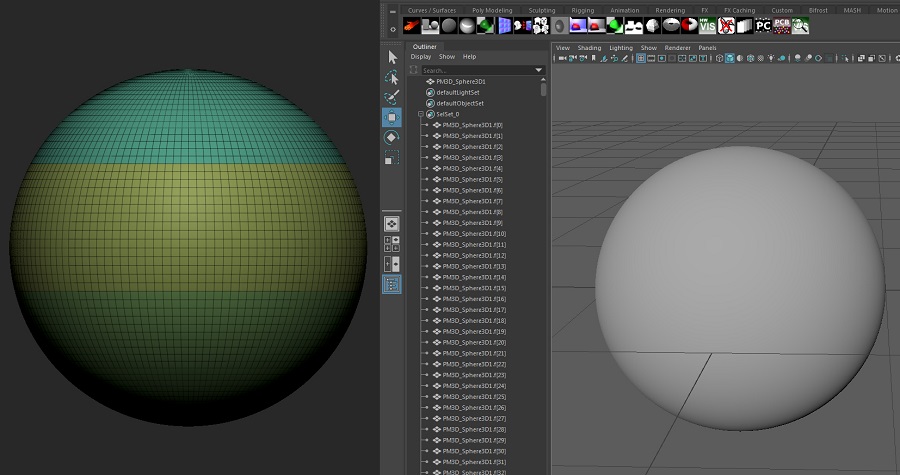
Task: Click the Outliner panel tab
Action: click(x=425, y=46)
